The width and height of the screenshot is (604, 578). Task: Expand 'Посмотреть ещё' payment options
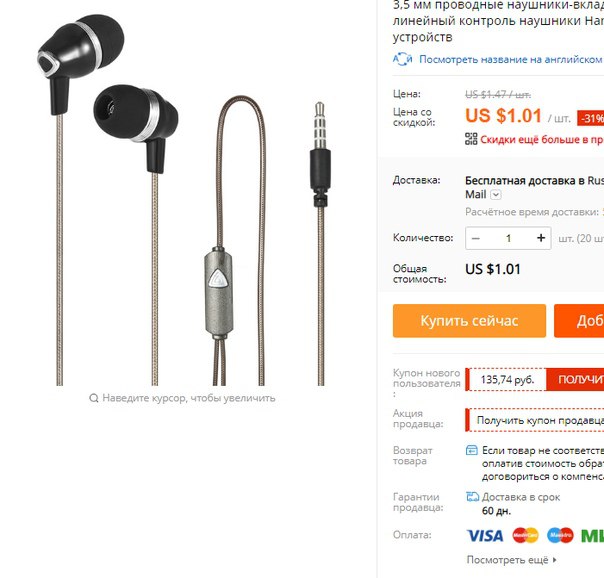click(512, 560)
